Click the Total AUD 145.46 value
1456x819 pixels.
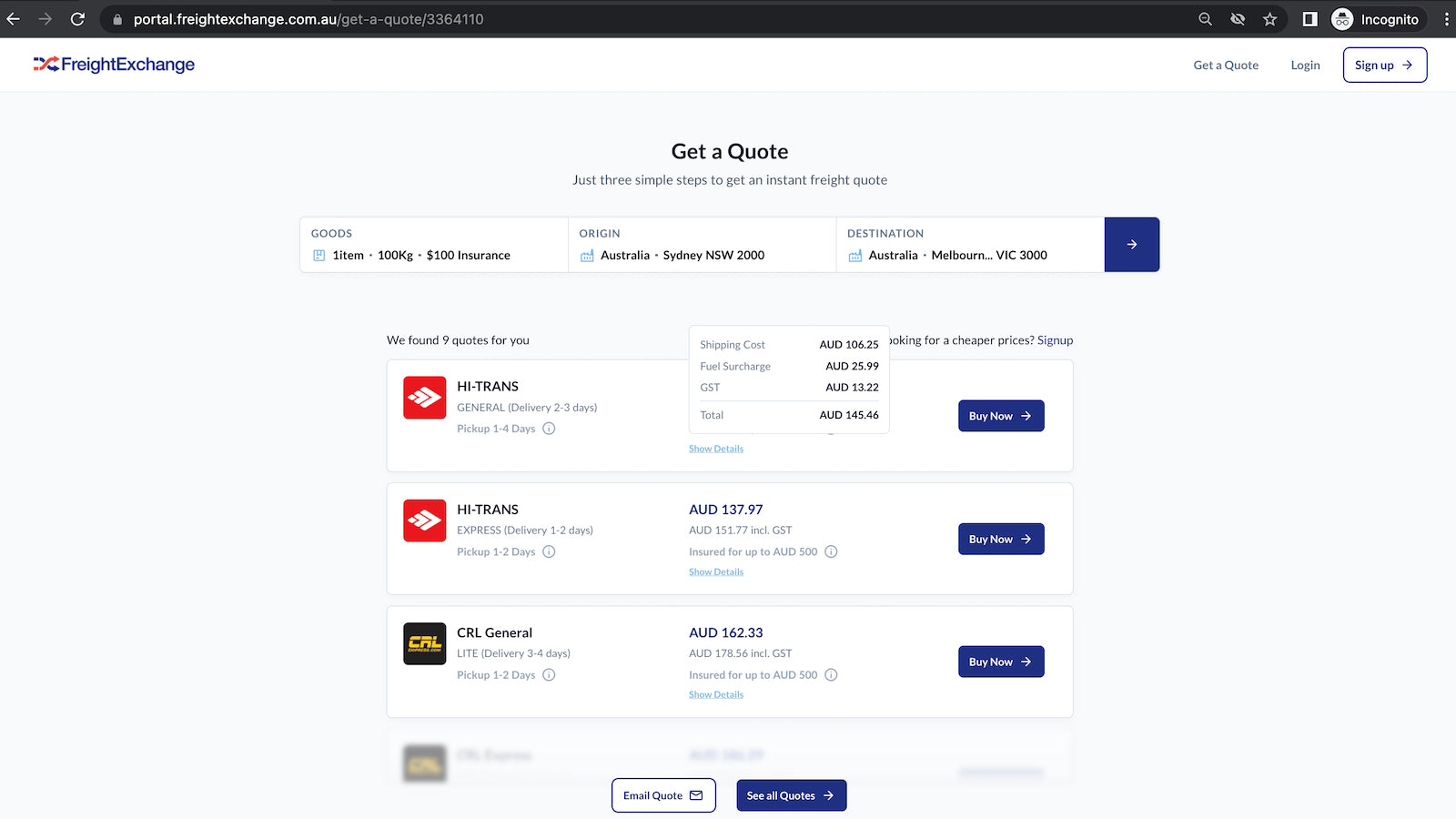pos(849,415)
